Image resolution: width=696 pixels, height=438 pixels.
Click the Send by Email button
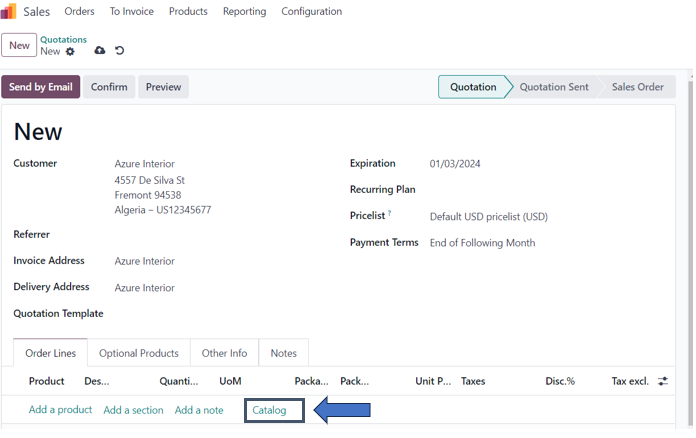click(41, 87)
